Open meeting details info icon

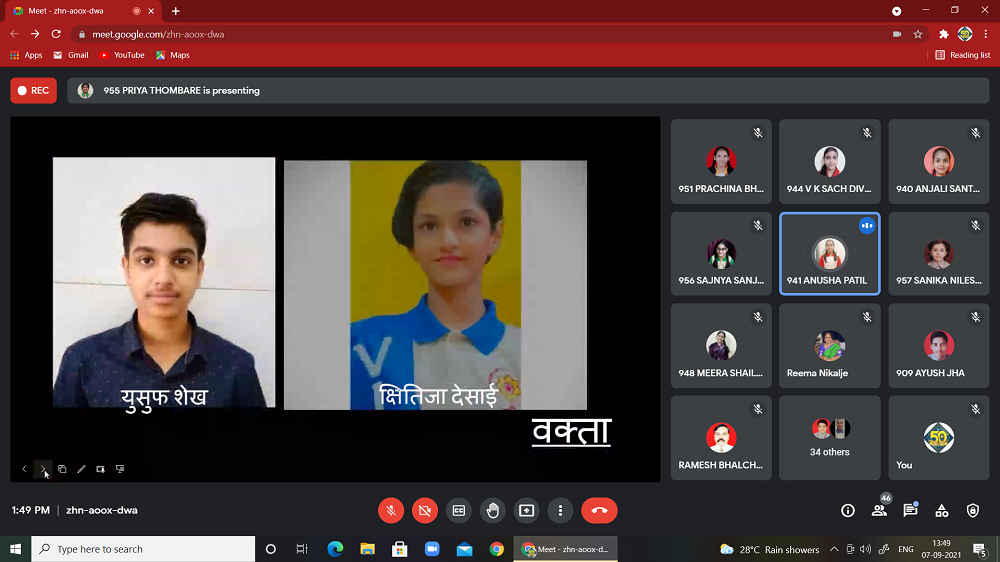pos(848,510)
